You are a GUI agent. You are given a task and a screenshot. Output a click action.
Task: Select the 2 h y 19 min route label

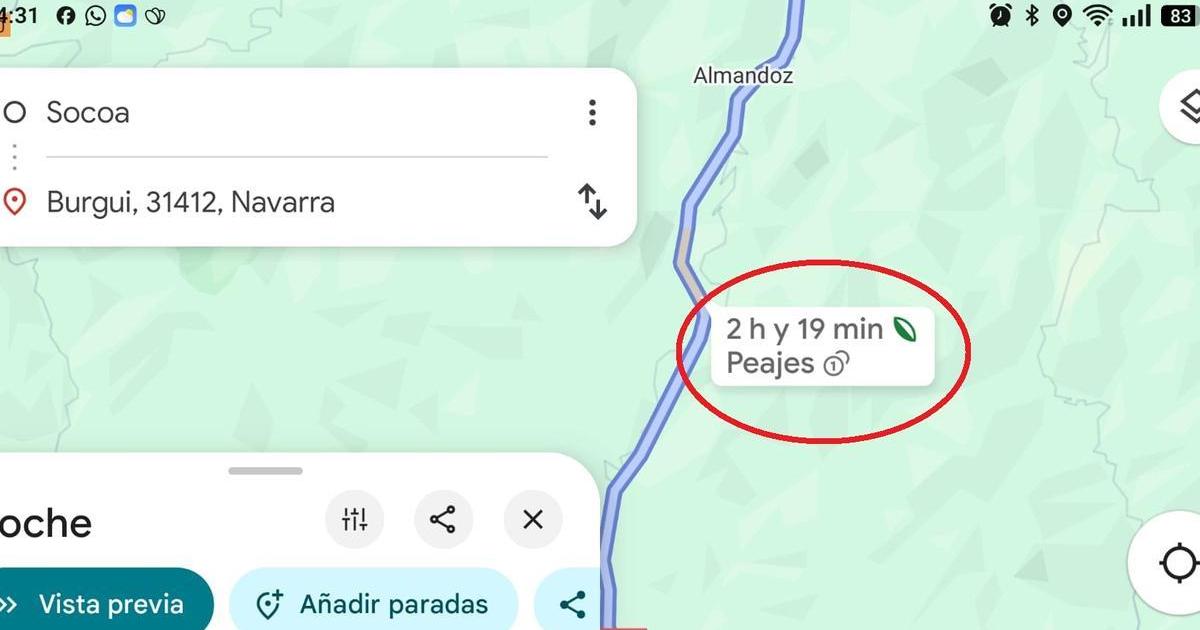804,328
